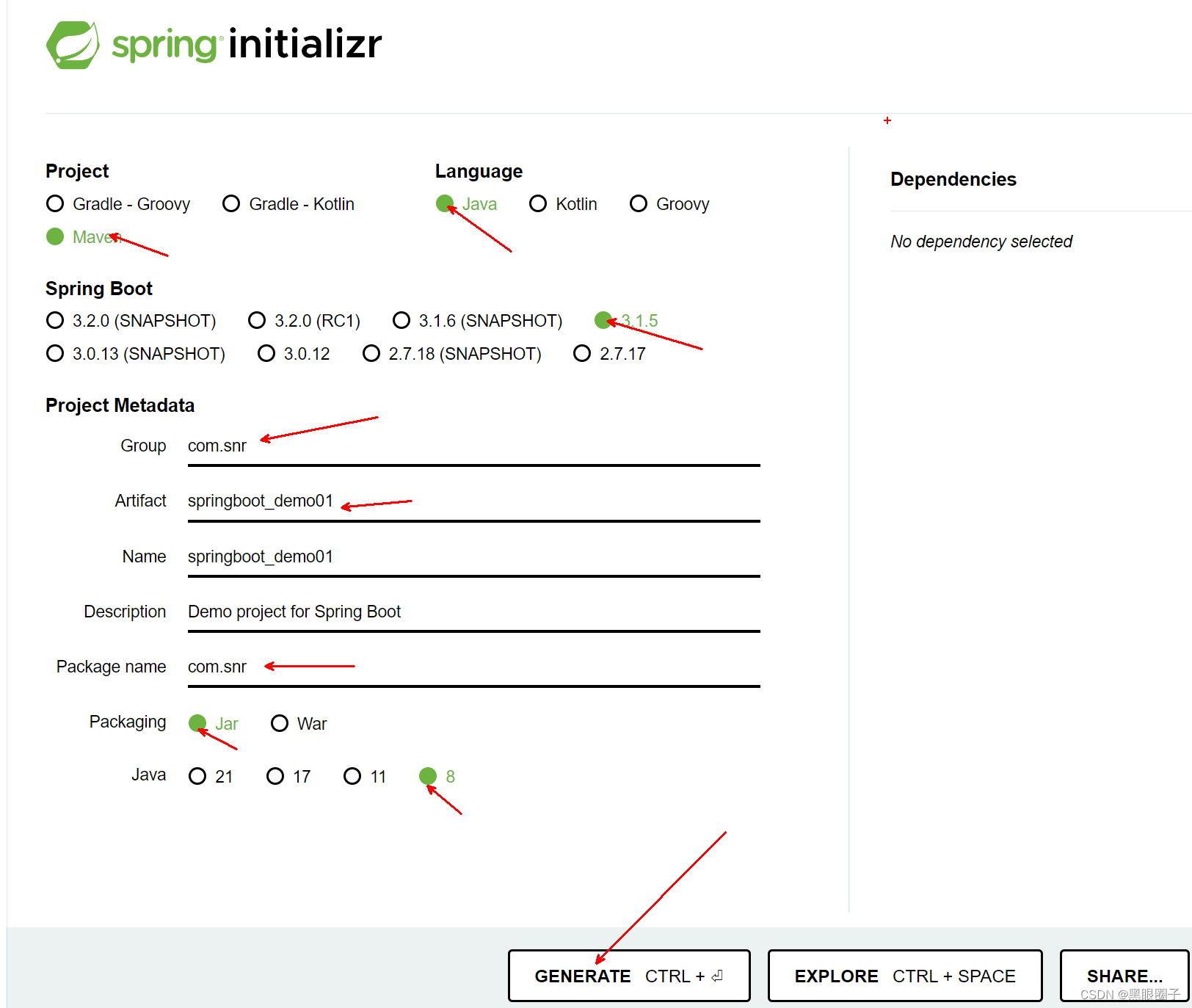Select Spring Boot version 3.0.12
The height and width of the screenshot is (1008, 1192).
tap(266, 353)
